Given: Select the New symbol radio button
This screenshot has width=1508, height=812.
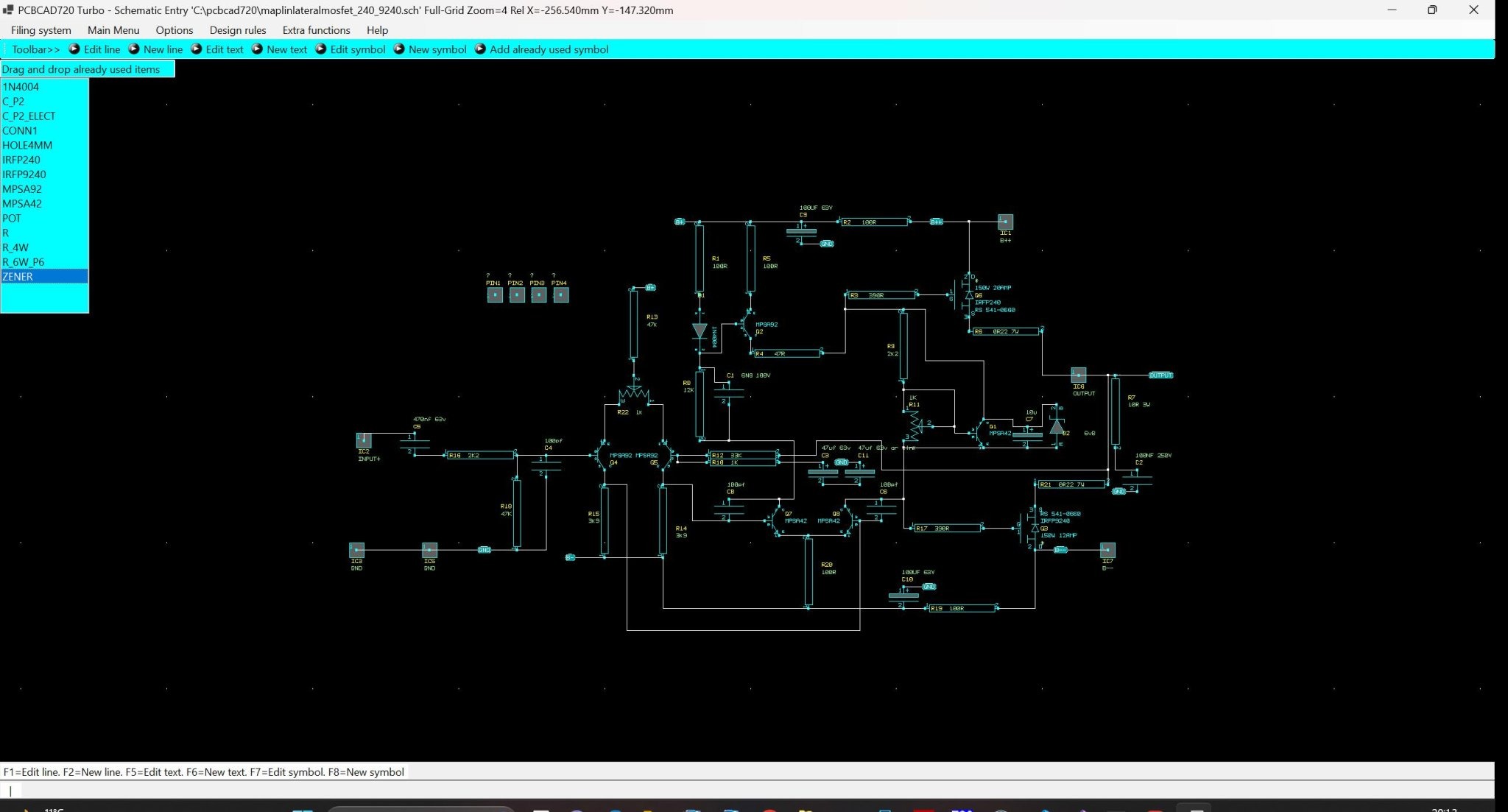Looking at the screenshot, I should (431, 49).
